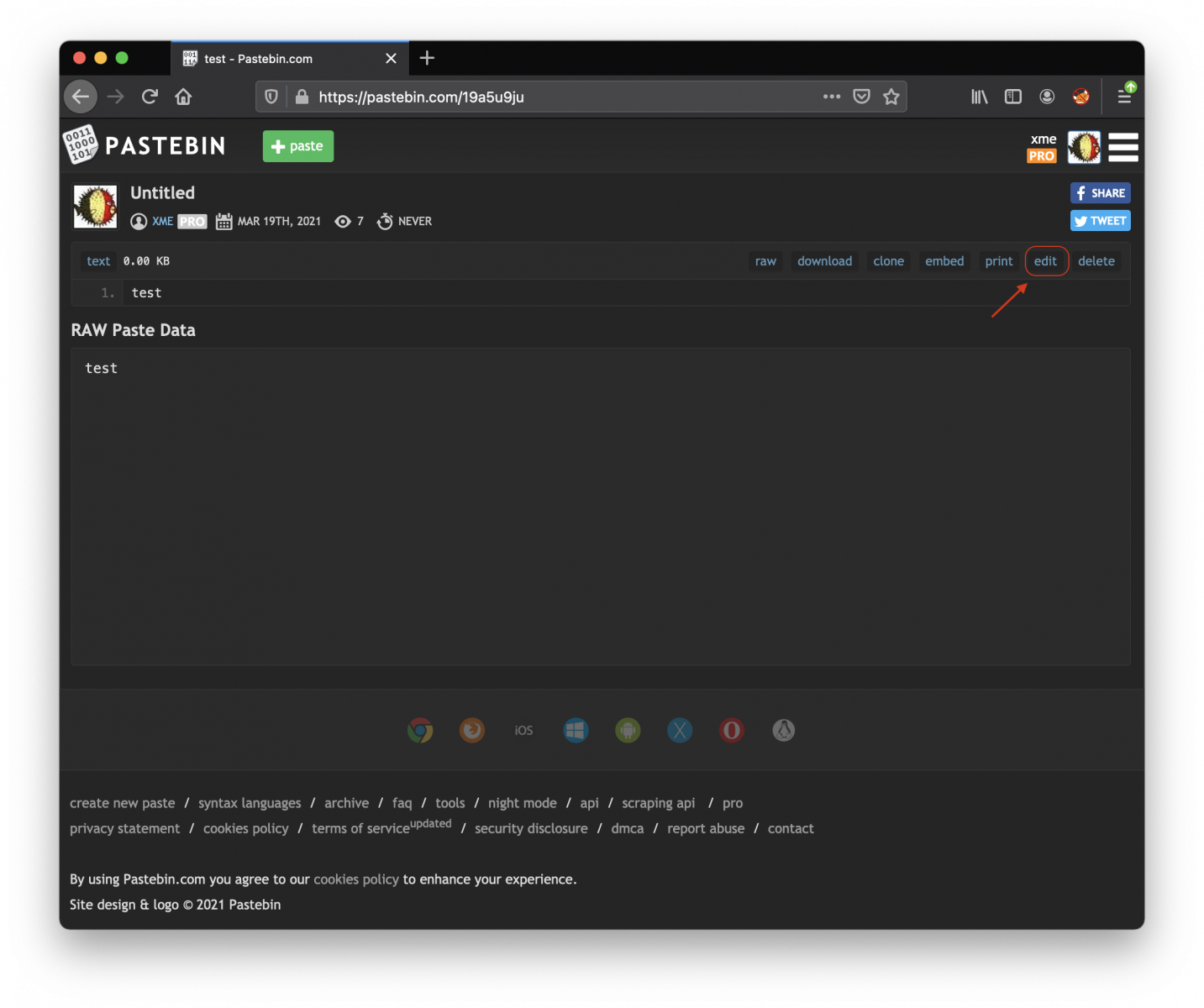Open the Firefox application menu
Image resolution: width=1204 pixels, height=1008 pixels.
click(1124, 97)
